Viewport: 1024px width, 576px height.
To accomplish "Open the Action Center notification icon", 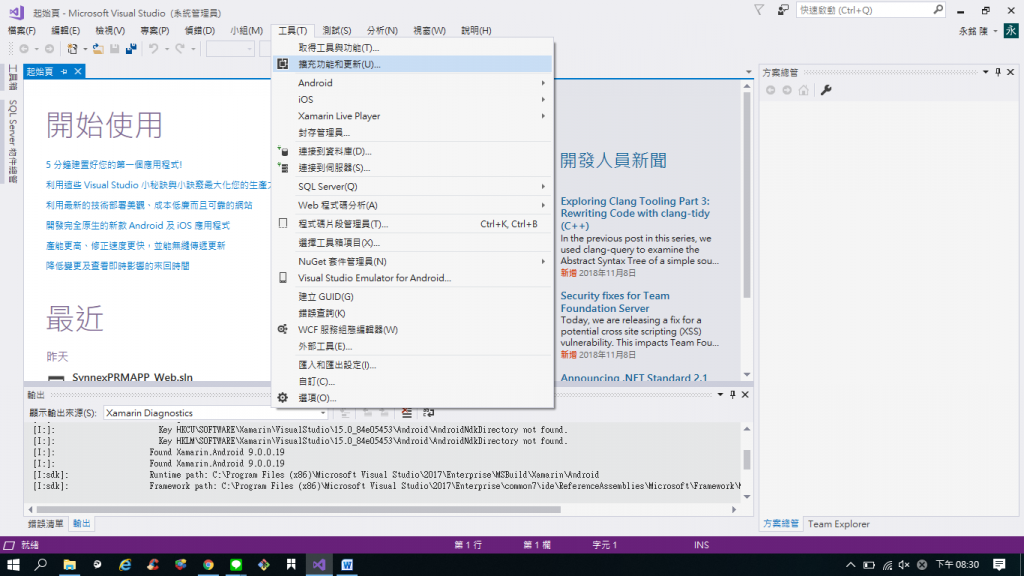I will click(x=999, y=564).
